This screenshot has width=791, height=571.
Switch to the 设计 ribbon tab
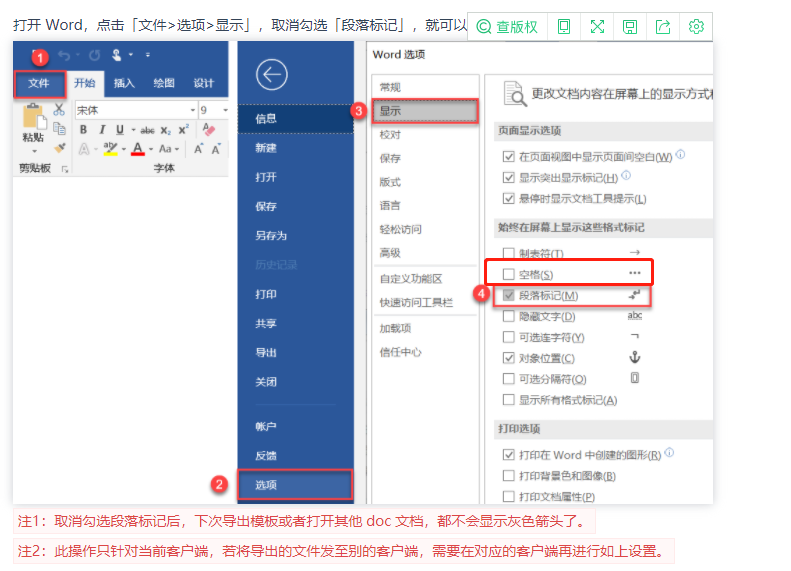(204, 83)
